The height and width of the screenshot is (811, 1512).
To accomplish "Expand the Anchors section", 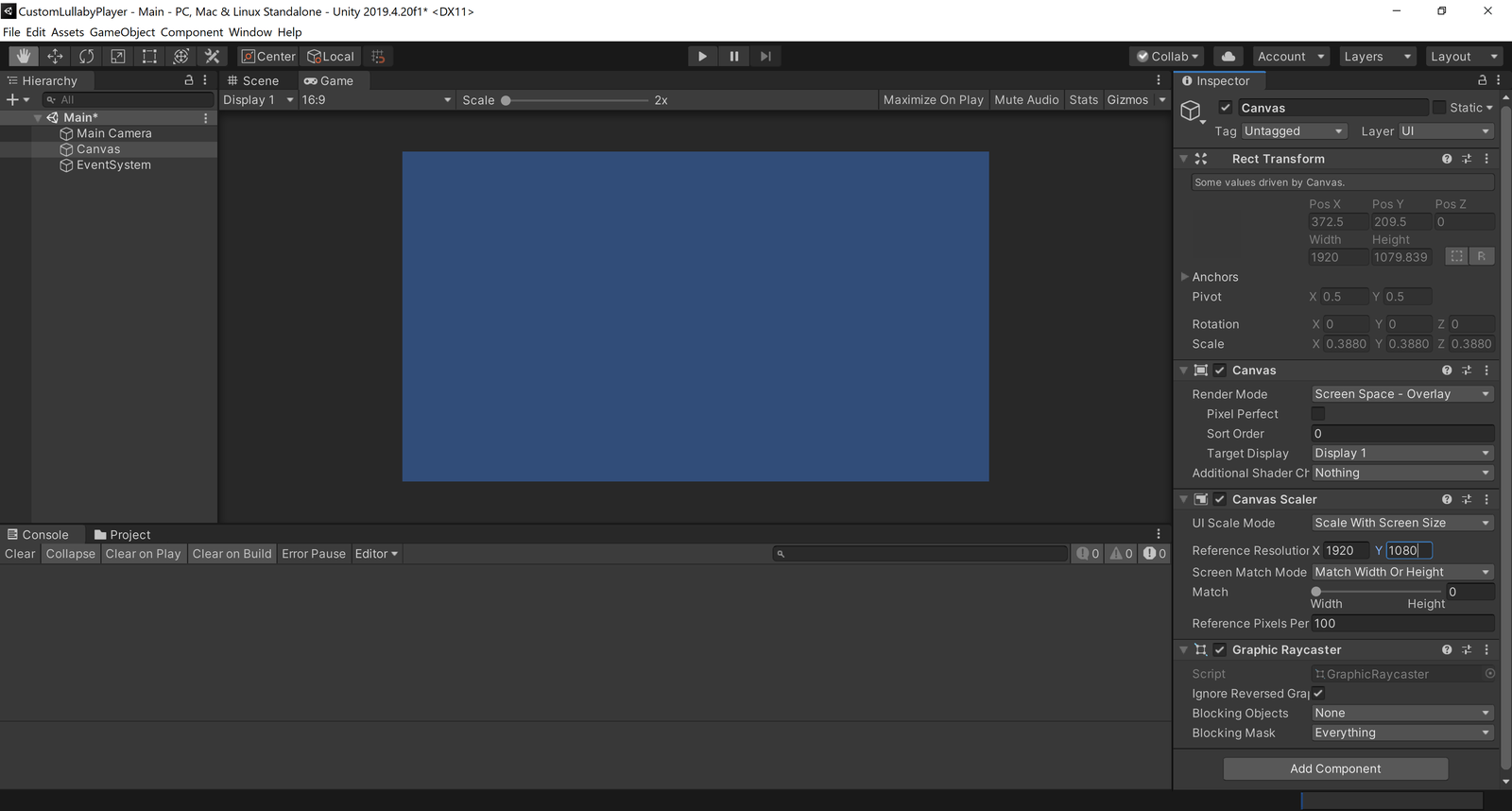I will click(x=1185, y=277).
